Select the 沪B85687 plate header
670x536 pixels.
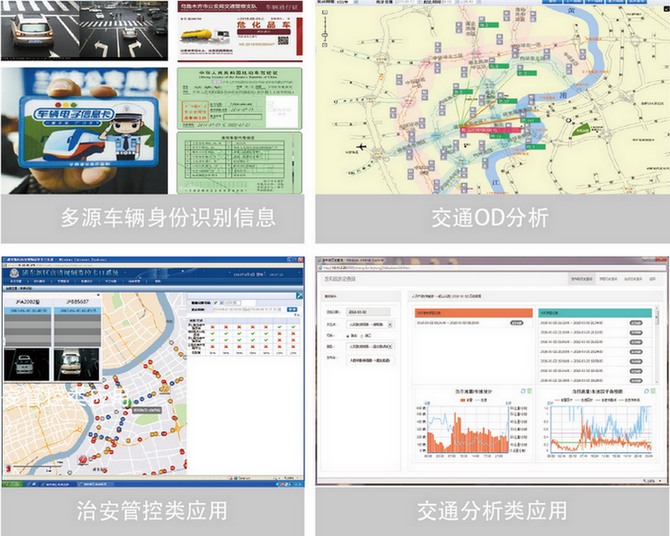[77, 302]
